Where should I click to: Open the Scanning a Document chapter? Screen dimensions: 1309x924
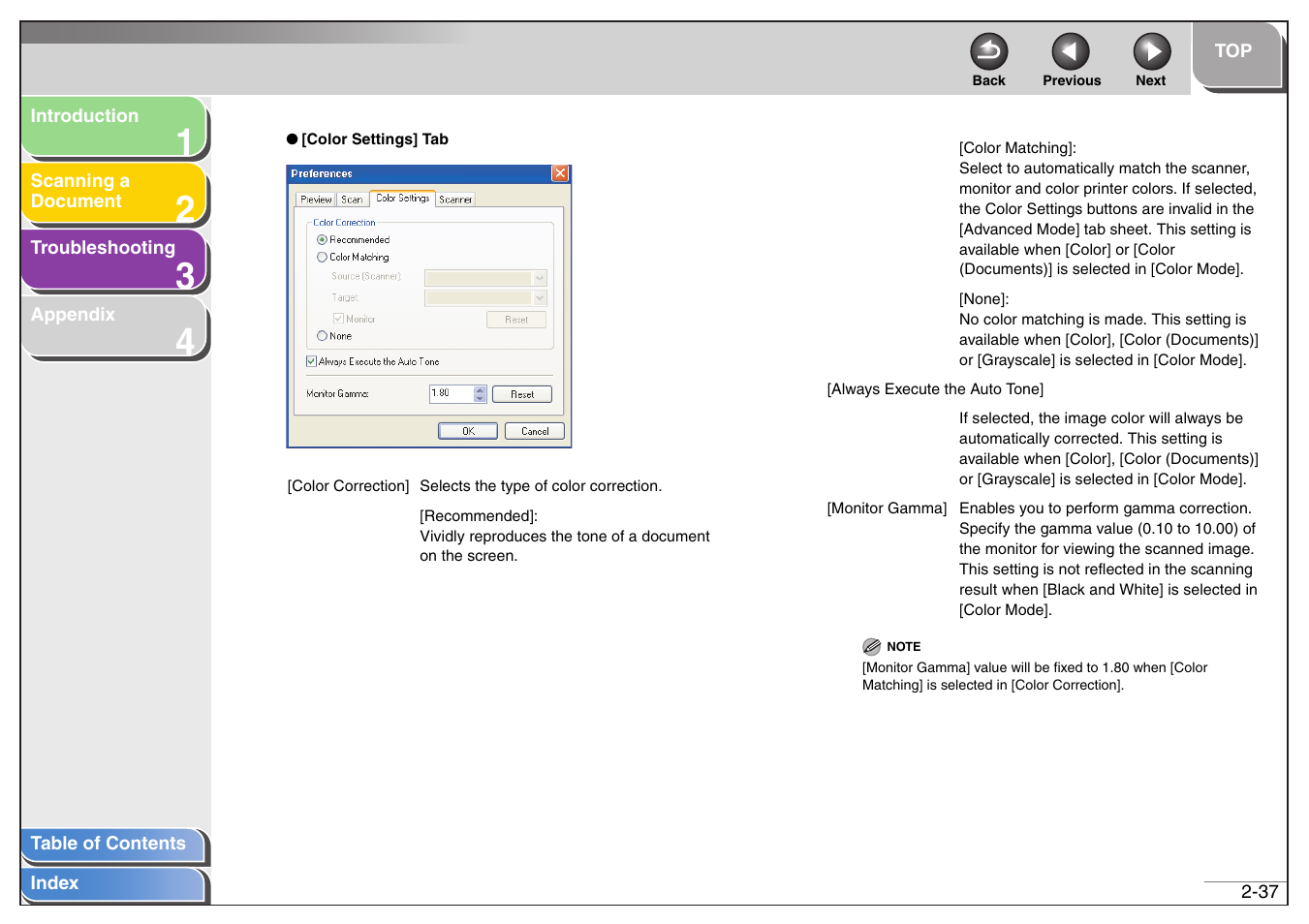(x=113, y=192)
